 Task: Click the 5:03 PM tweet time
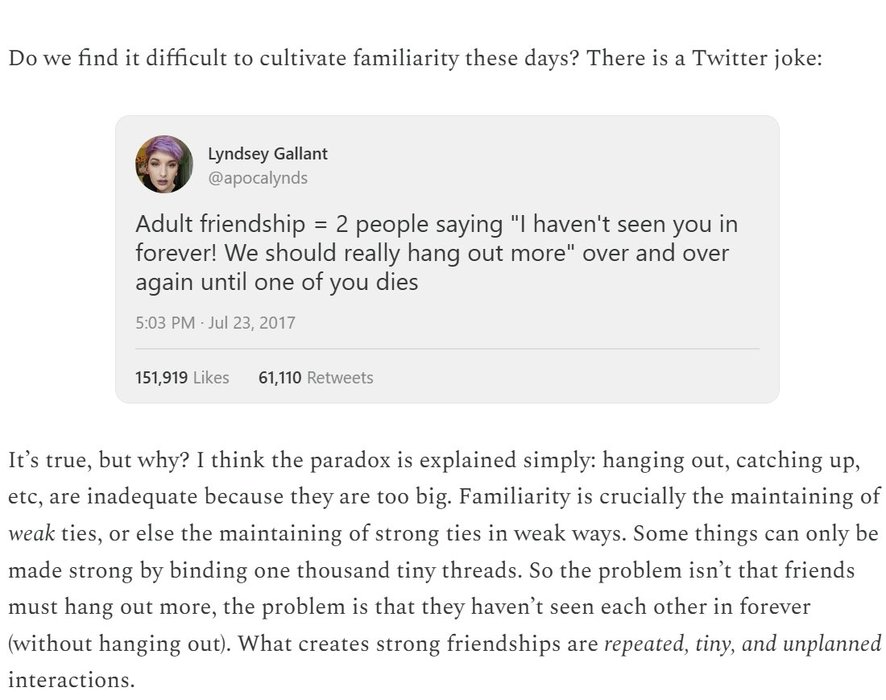(x=166, y=323)
